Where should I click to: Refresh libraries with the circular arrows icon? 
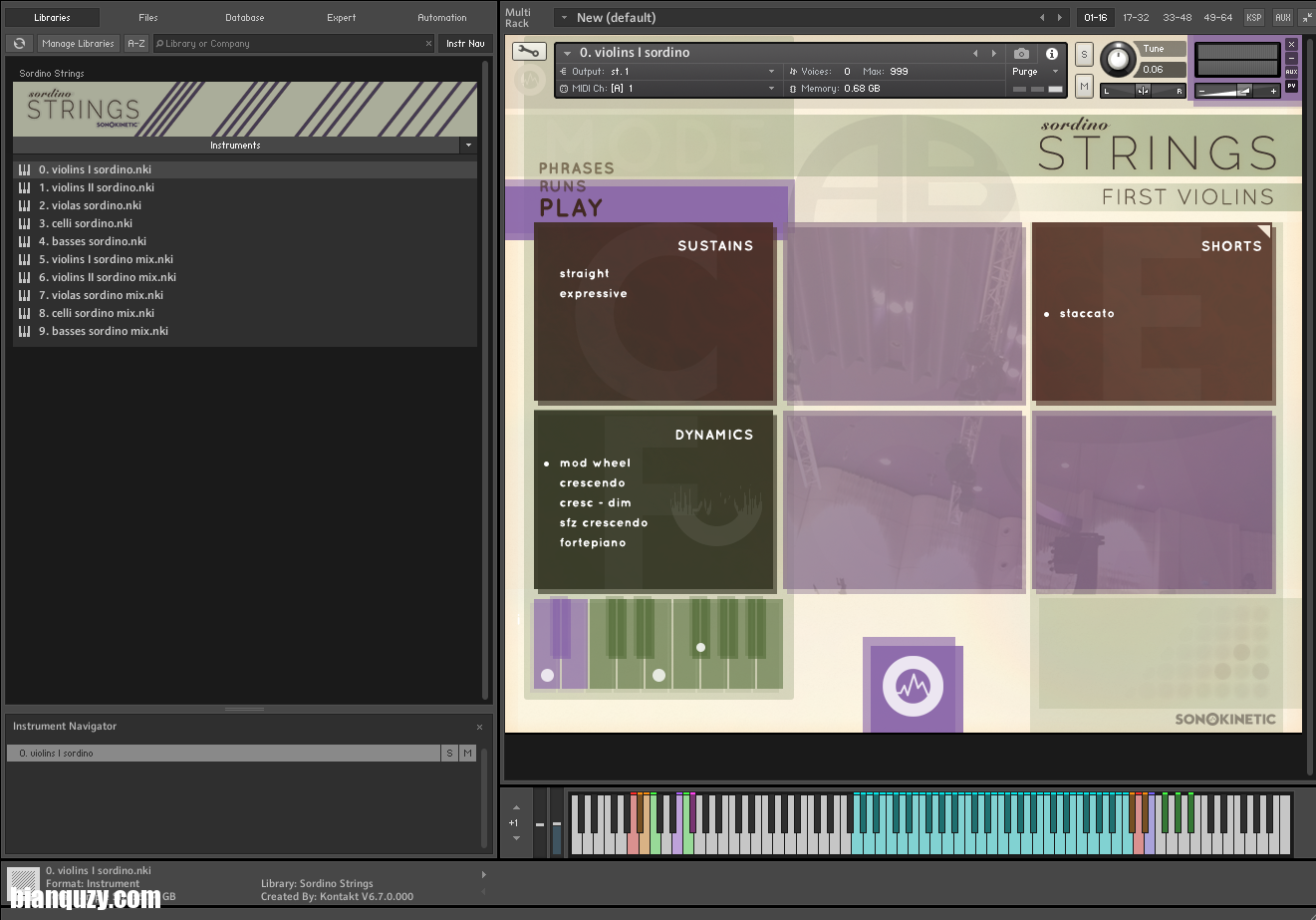(x=19, y=44)
